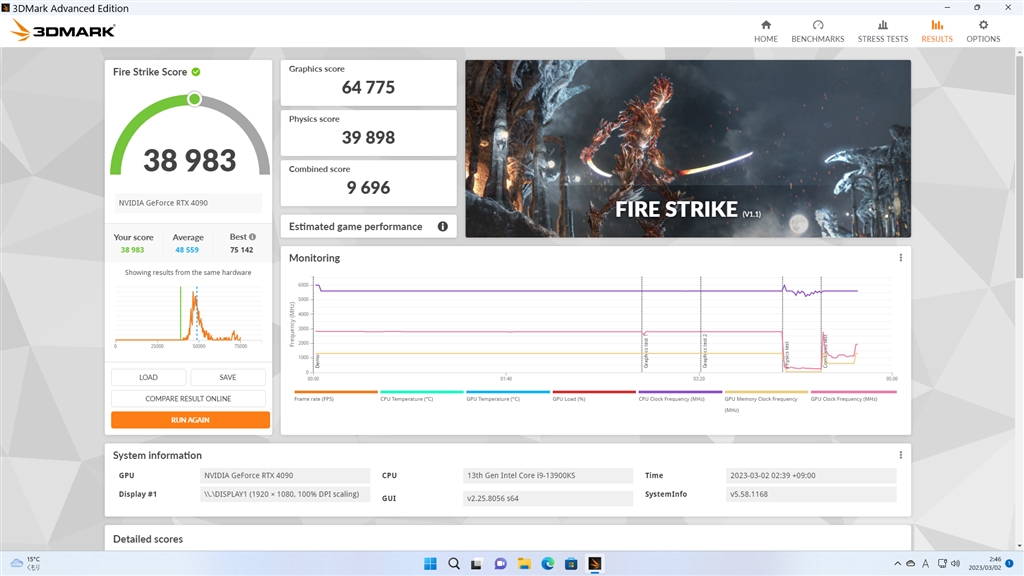Image resolution: width=1024 pixels, height=576 pixels.
Task: Toggle GPU Load (%) legend entry
Action: click(594, 396)
